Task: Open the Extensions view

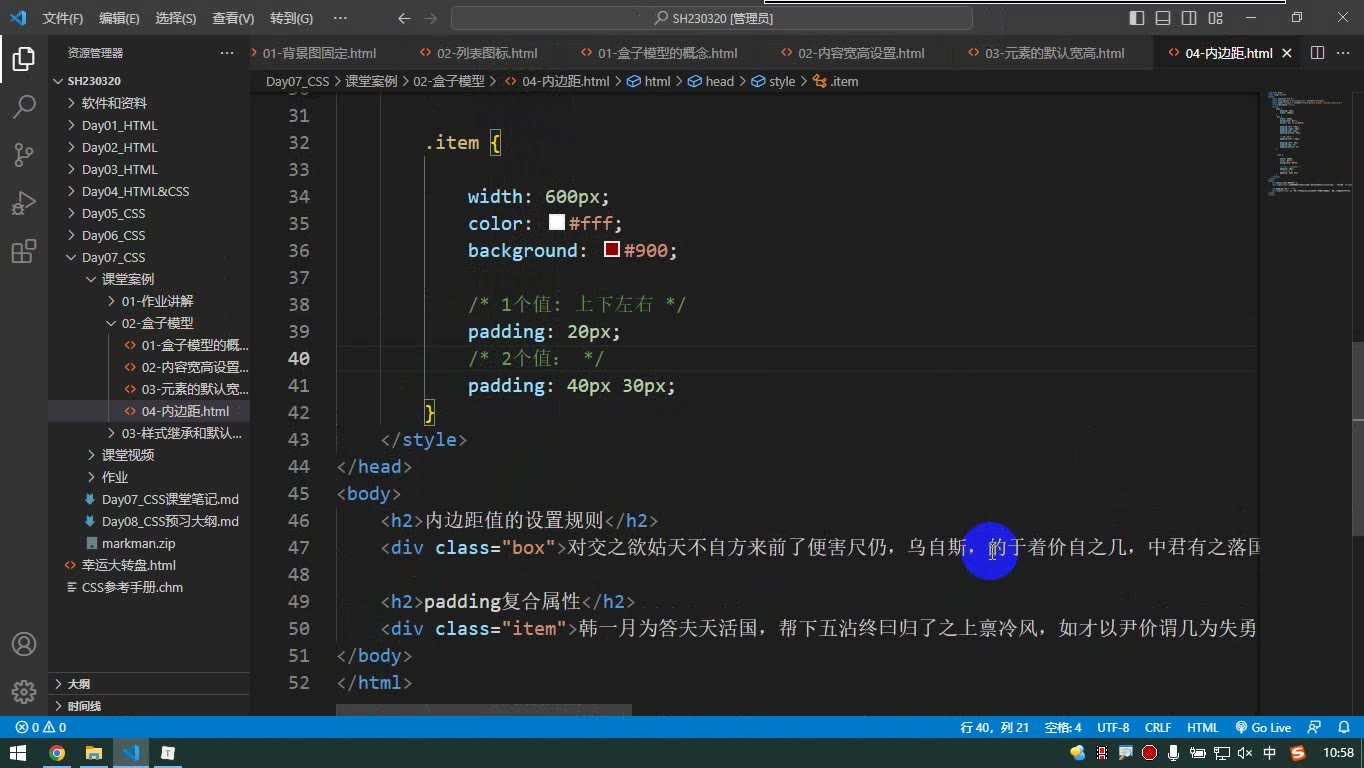Action: (24, 252)
